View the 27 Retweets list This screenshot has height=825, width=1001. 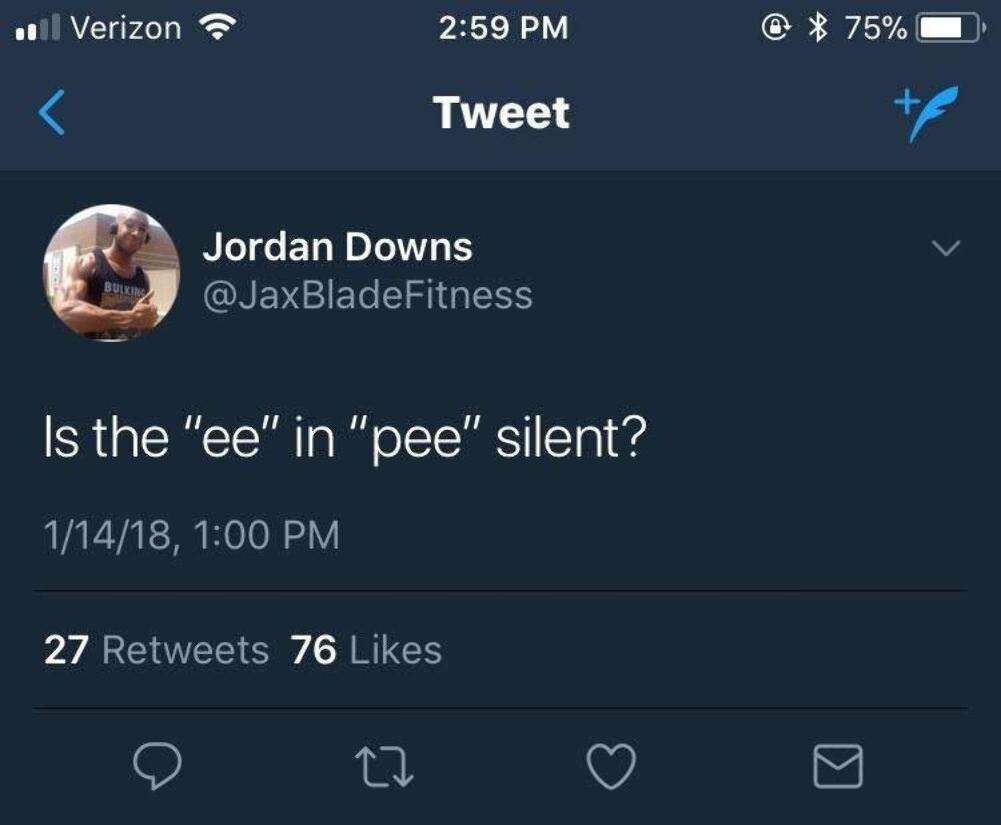[x=157, y=650]
